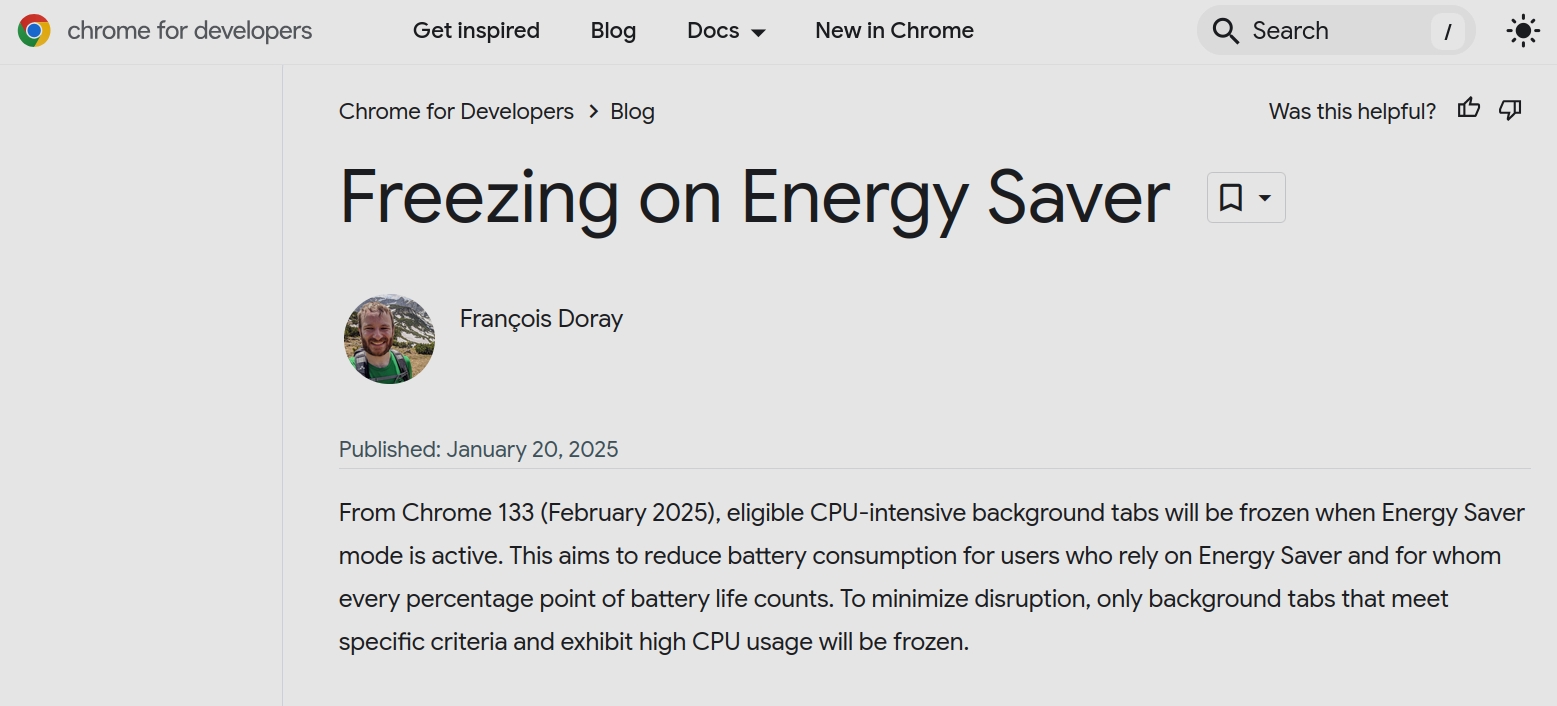Click the Blog breadcrumb link

pyautogui.click(x=632, y=111)
